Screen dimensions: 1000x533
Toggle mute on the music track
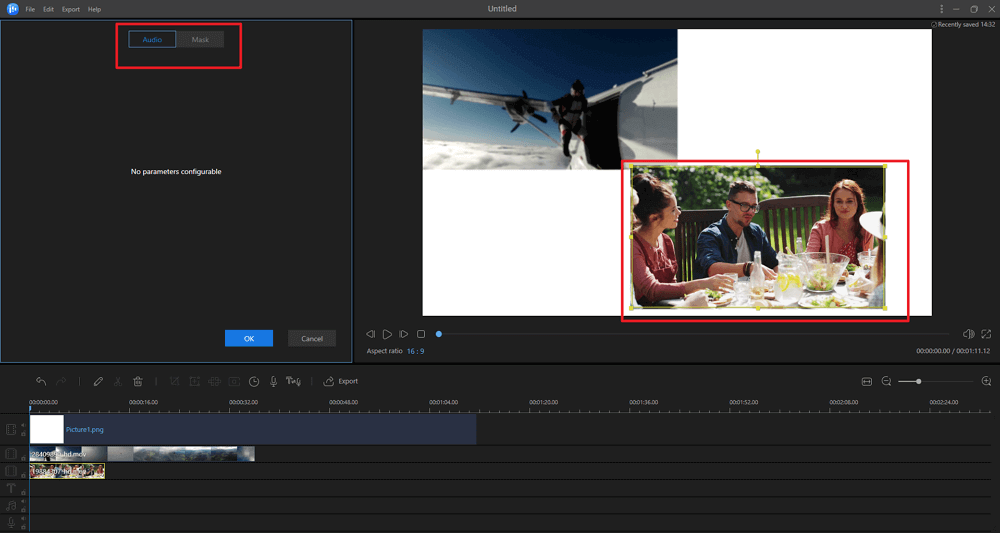pos(23,502)
